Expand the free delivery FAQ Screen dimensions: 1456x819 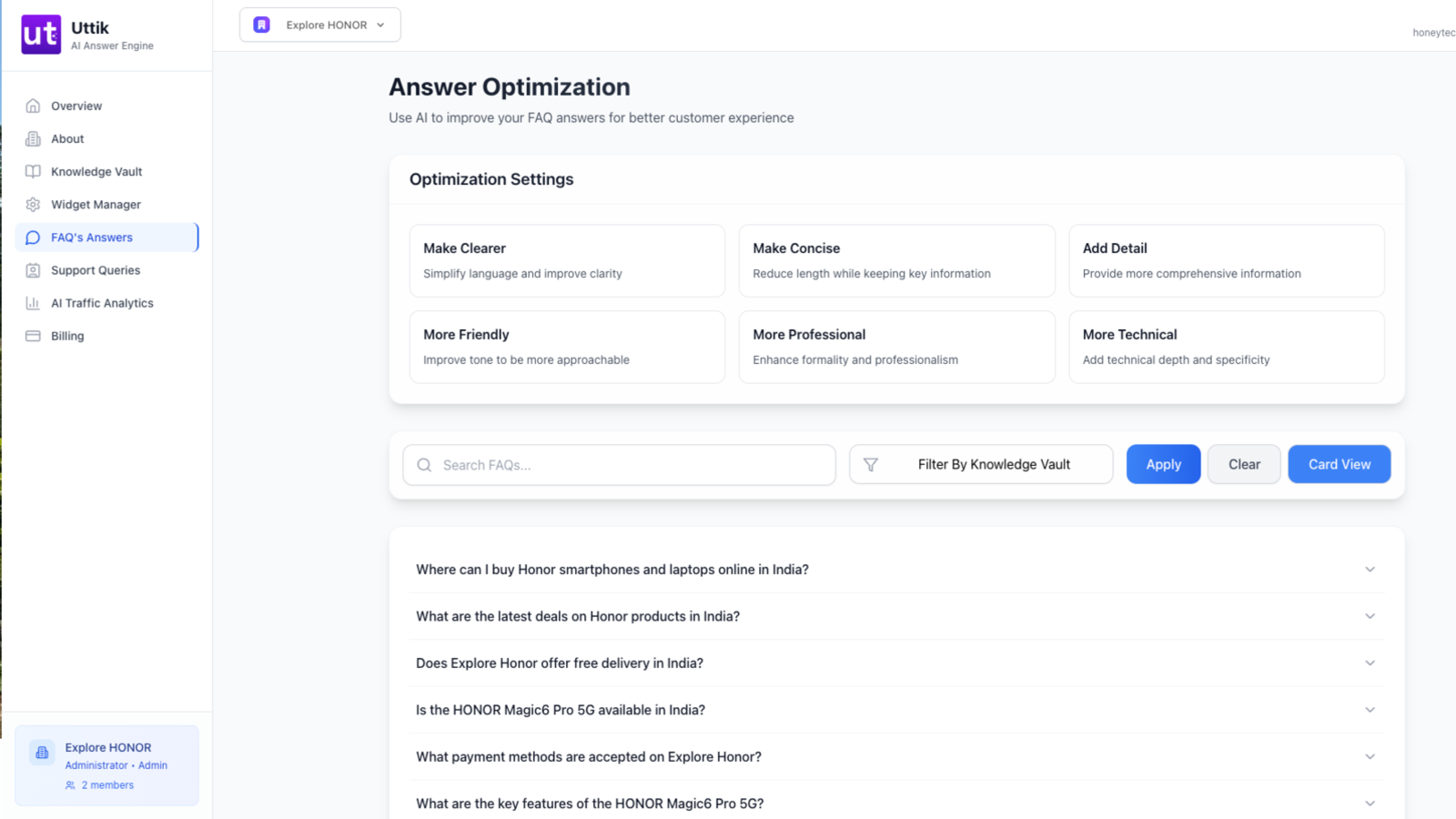[x=896, y=662]
